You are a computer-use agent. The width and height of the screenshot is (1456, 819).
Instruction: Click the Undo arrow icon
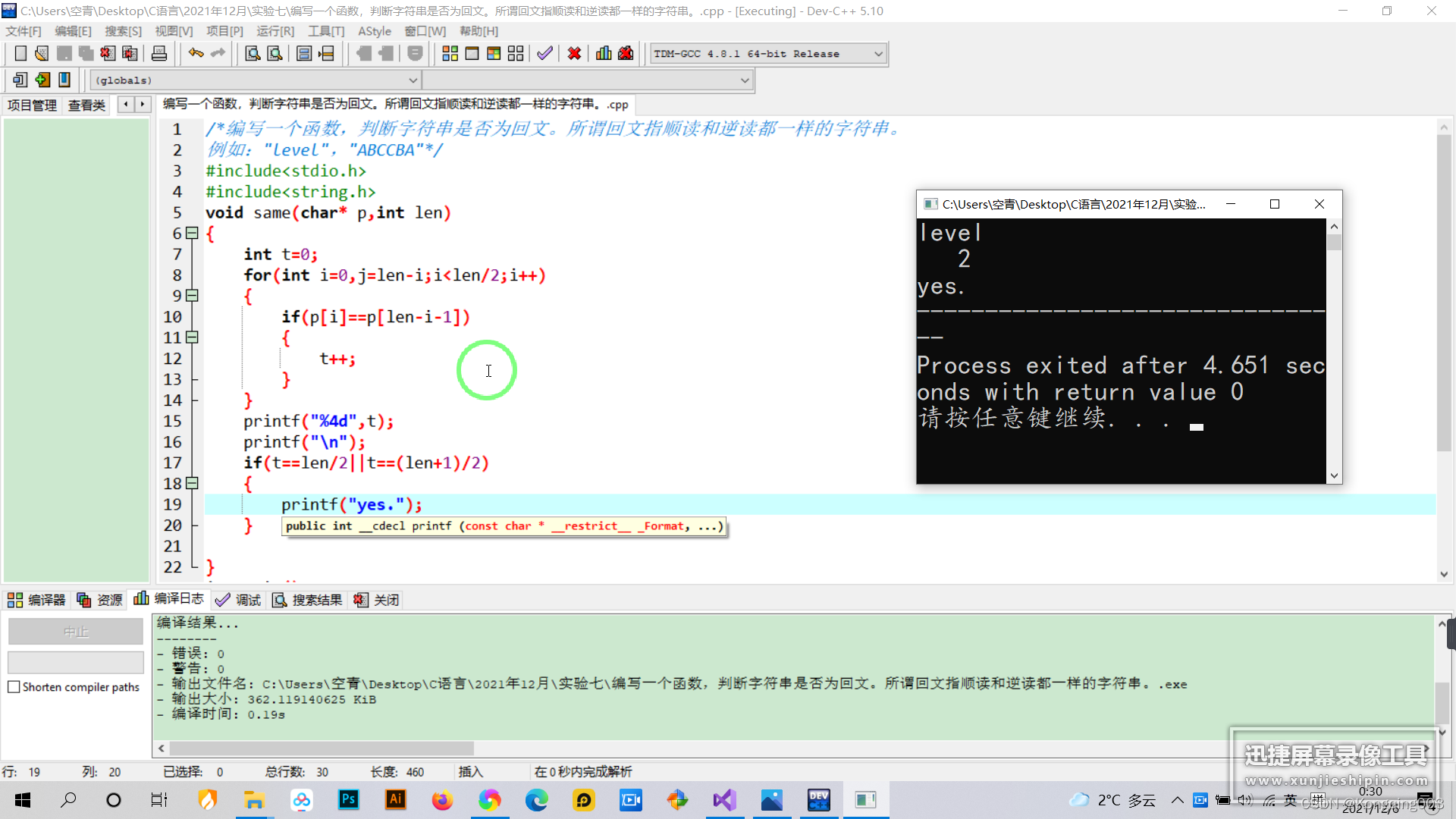pyautogui.click(x=196, y=54)
